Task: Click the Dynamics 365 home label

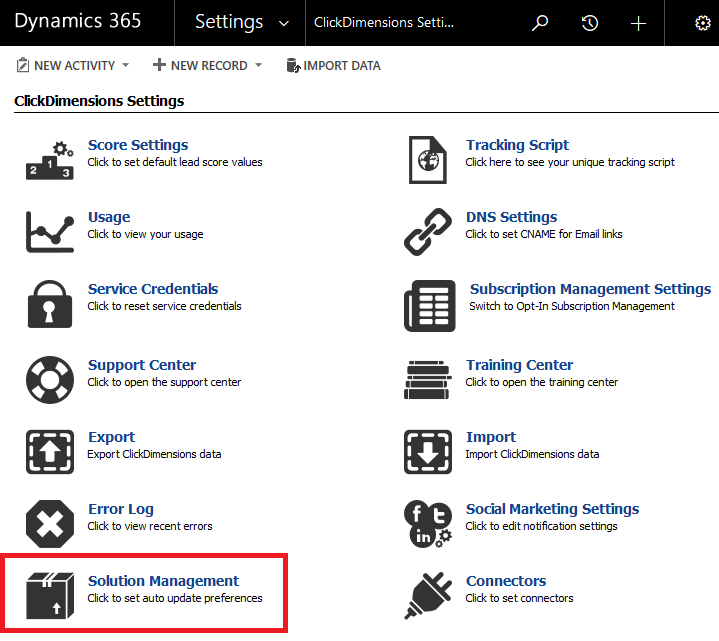Action: 77,21
